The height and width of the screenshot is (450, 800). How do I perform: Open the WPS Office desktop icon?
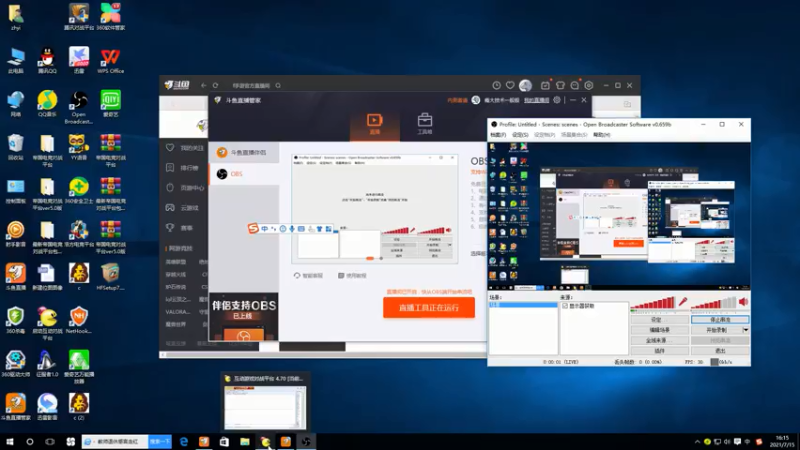pos(110,61)
